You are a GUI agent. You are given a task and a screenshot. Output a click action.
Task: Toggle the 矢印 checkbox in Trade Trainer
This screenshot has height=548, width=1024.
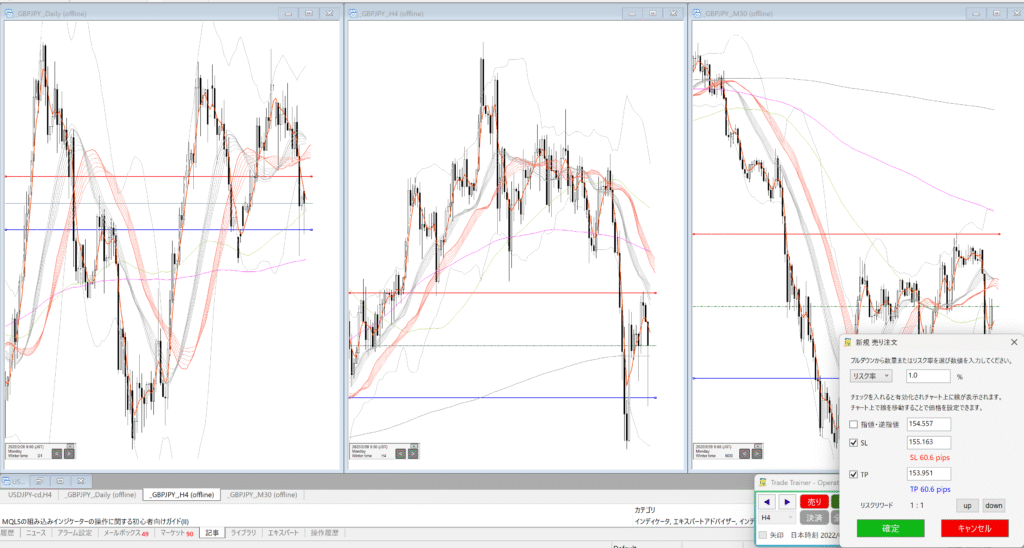click(763, 535)
